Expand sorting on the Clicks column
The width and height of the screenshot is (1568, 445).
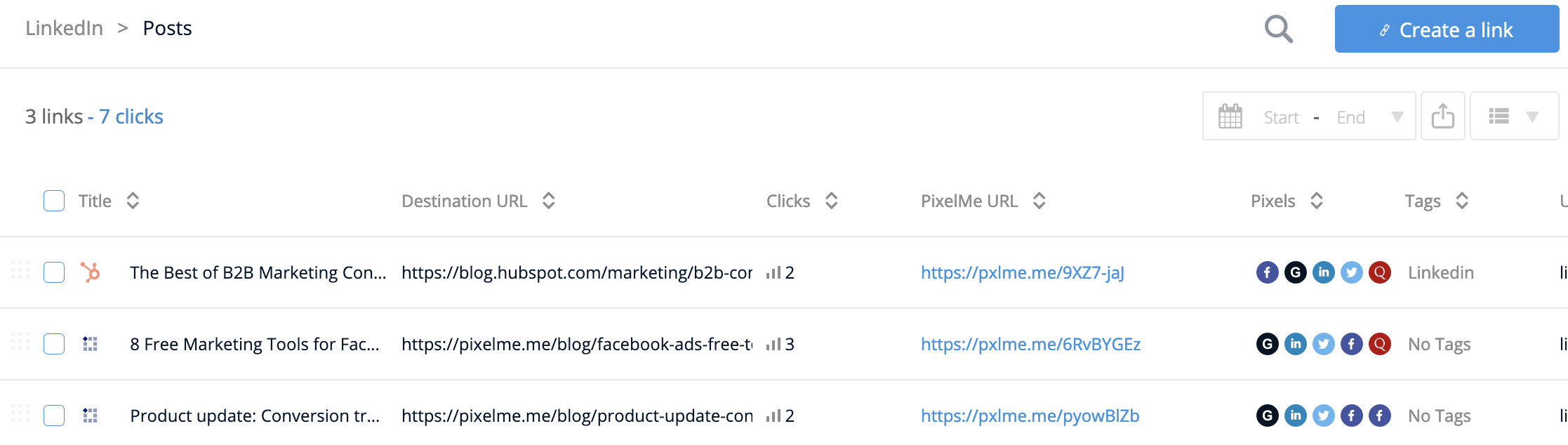point(830,201)
